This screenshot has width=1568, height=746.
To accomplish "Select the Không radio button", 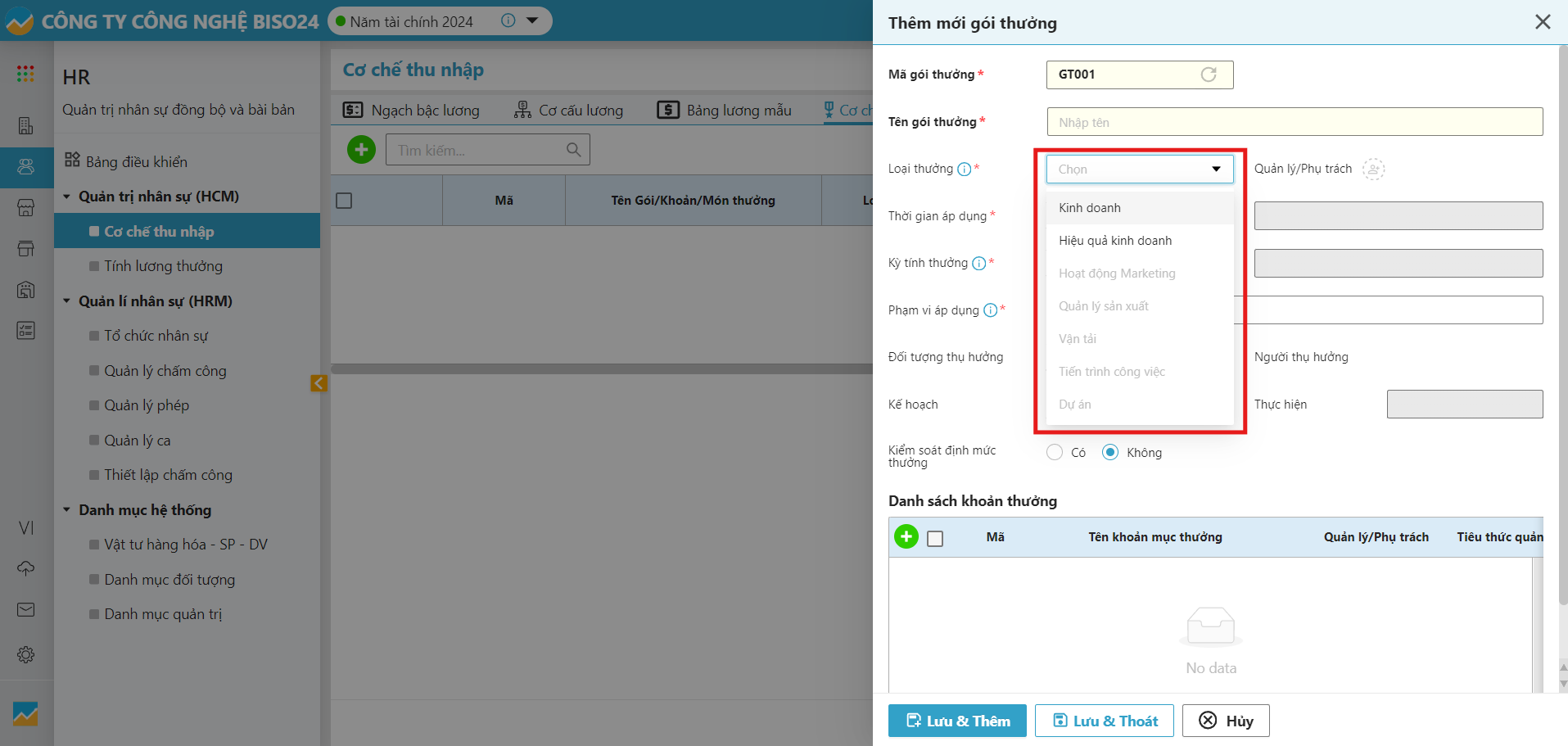I will coord(1110,453).
